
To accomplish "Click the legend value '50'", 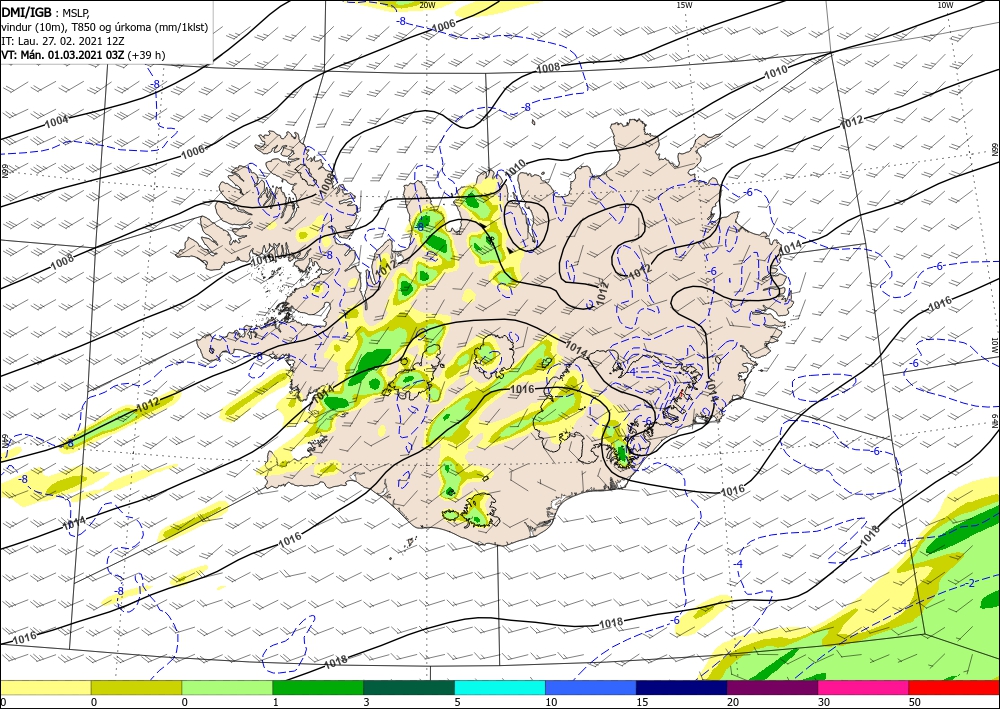I will coord(915,702).
